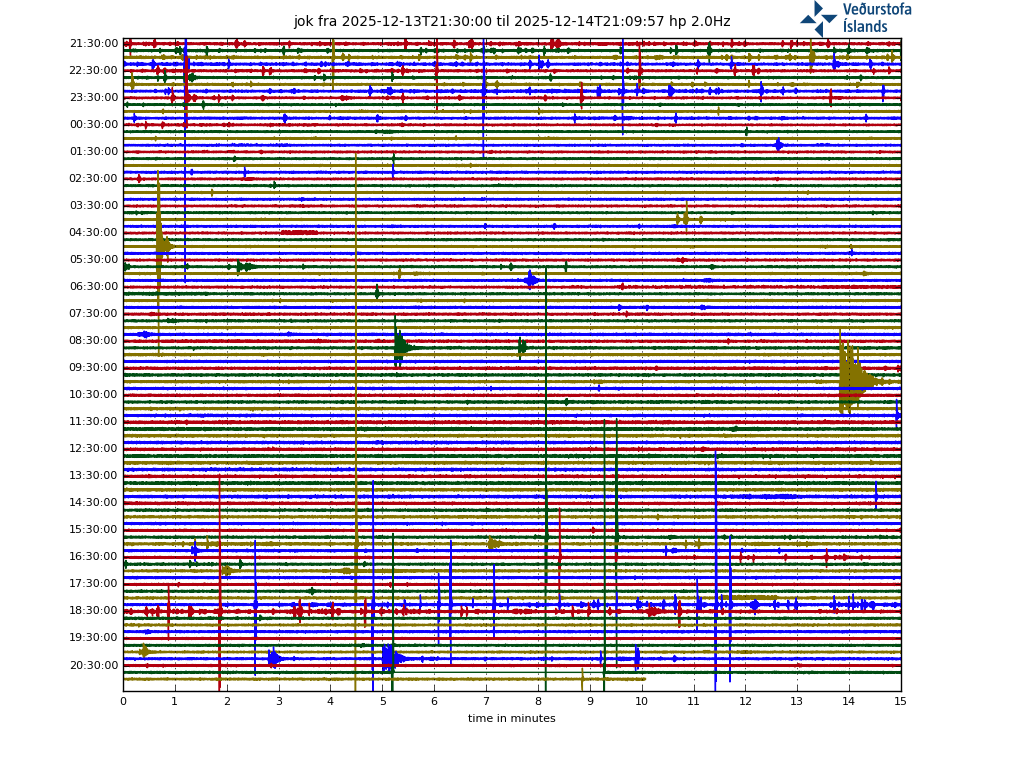Viewport: 1024px width, 768px height.
Task: Click the blue seismic burst near minute 5 at 20:30
Action: [389, 657]
